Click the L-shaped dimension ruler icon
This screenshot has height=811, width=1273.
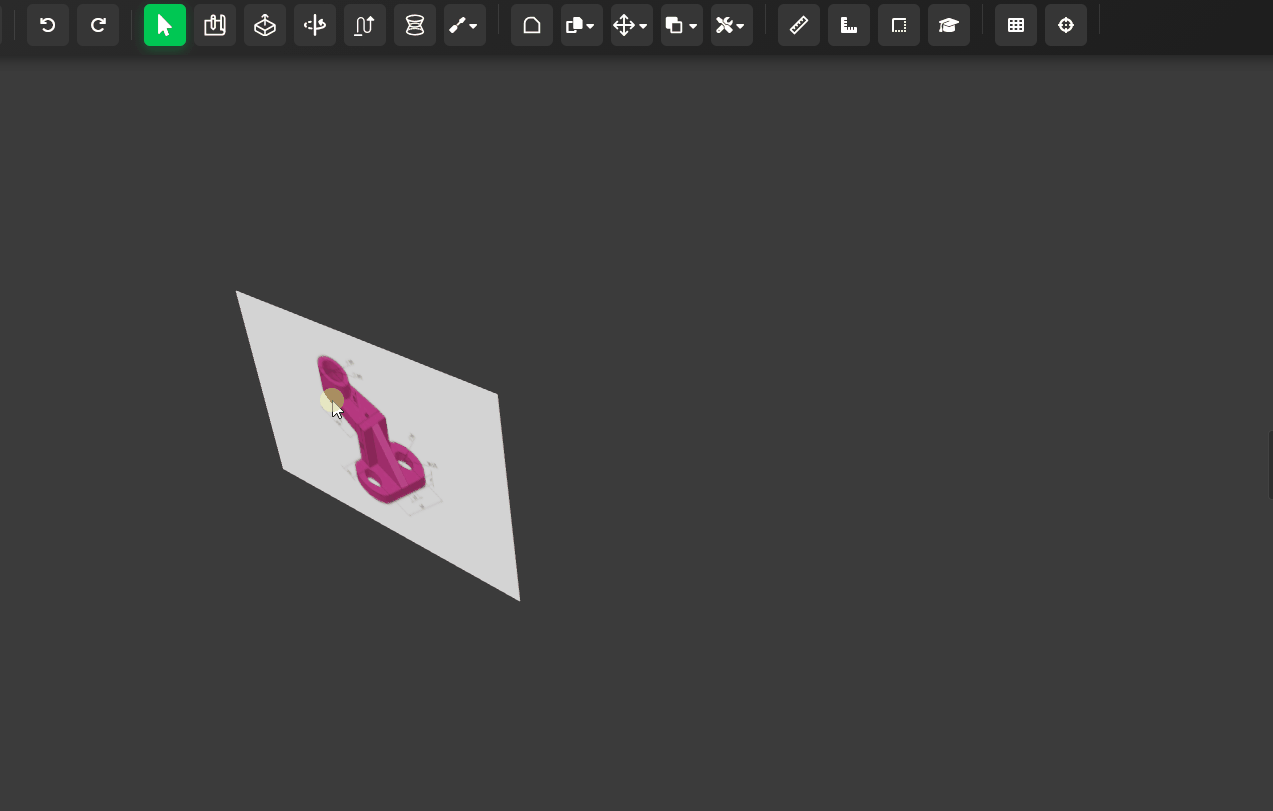849,25
